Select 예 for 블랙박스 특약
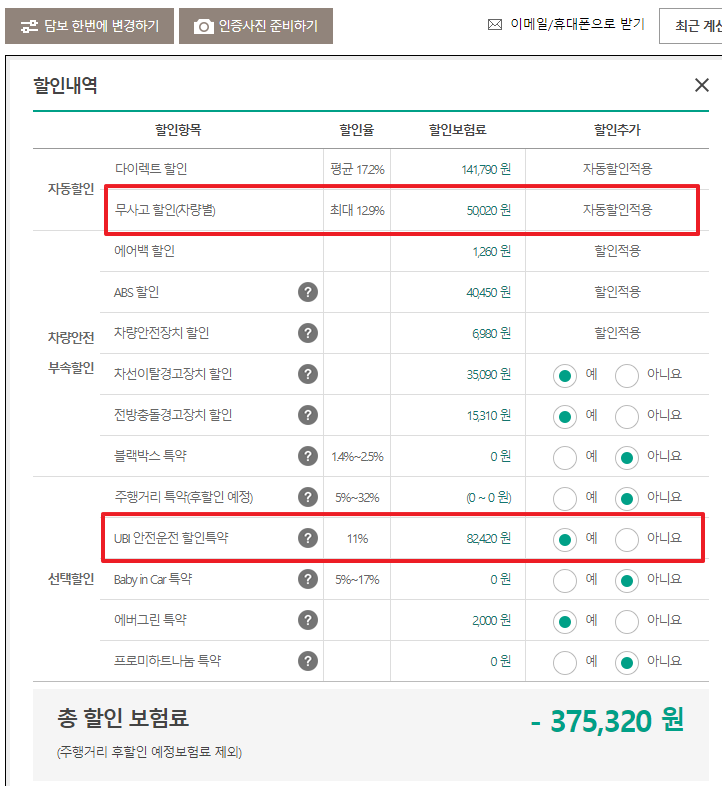Screen dimensions: 722x786 [x=565, y=458]
